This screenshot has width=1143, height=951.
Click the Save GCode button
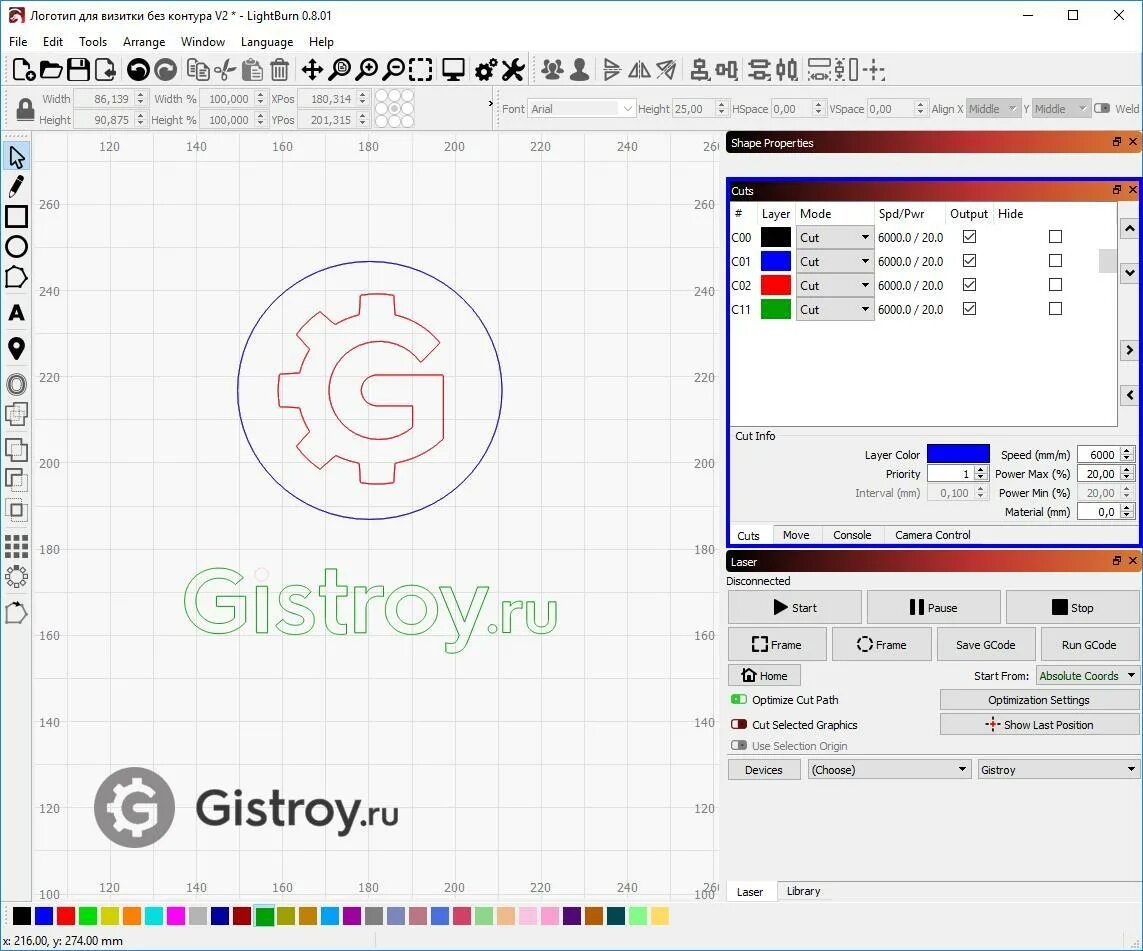click(985, 644)
